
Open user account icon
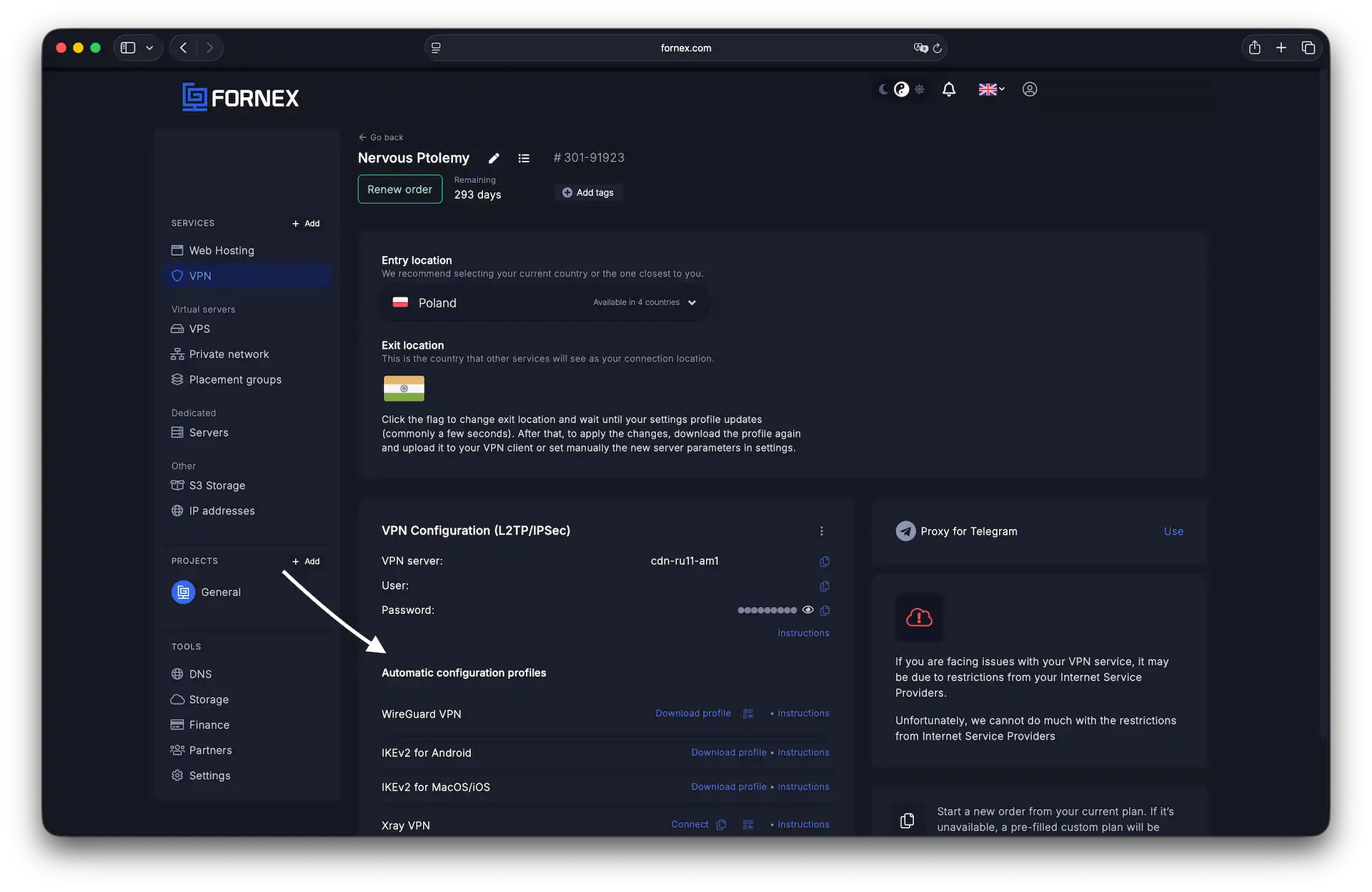1030,89
